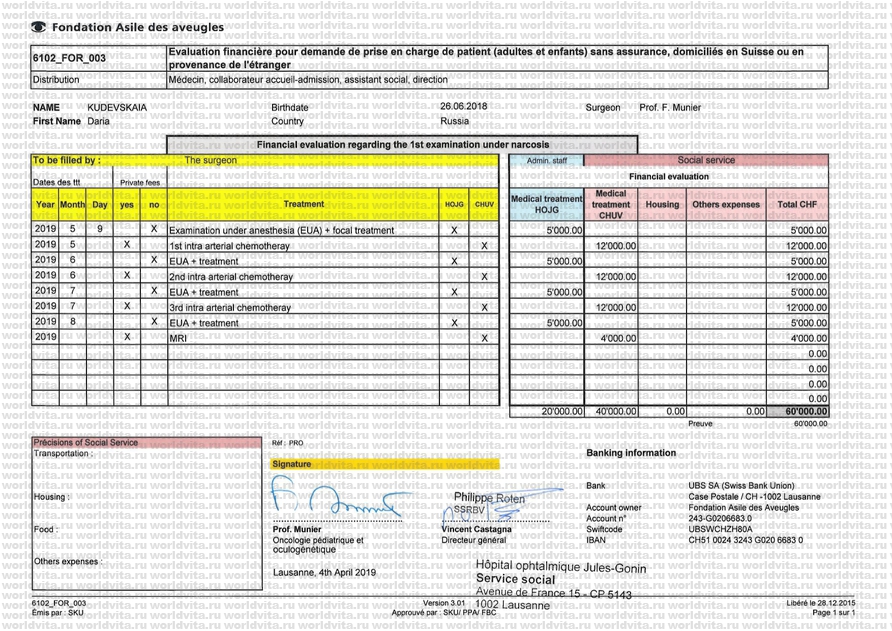Click the surname KUDEVSKAIA

pos(117,108)
